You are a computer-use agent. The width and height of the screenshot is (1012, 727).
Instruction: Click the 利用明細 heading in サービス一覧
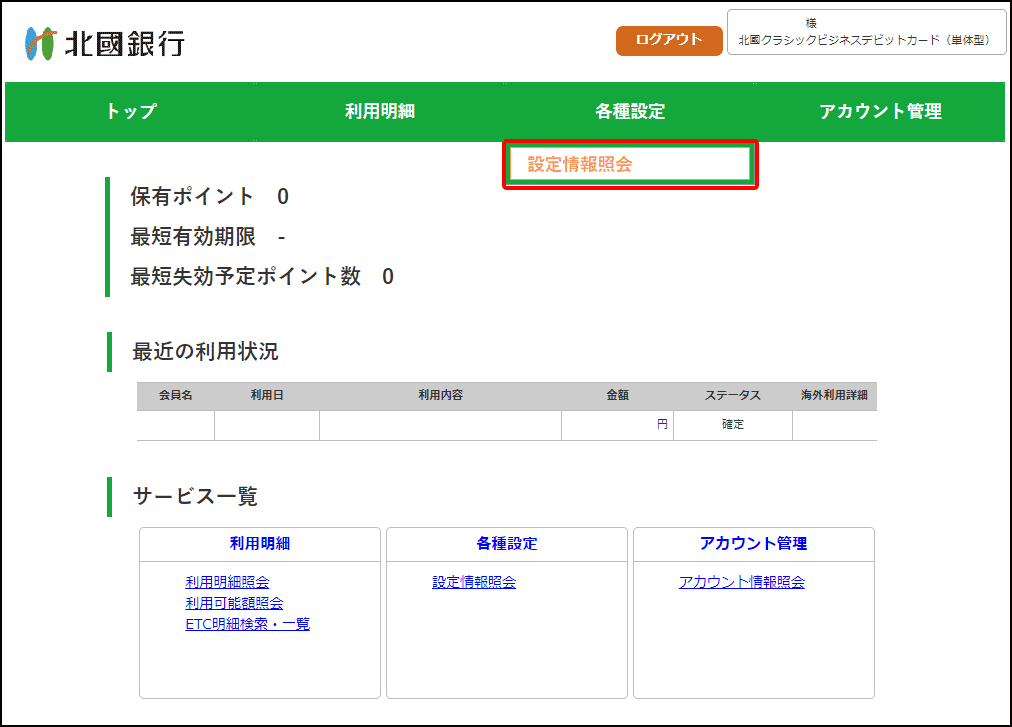coord(260,544)
